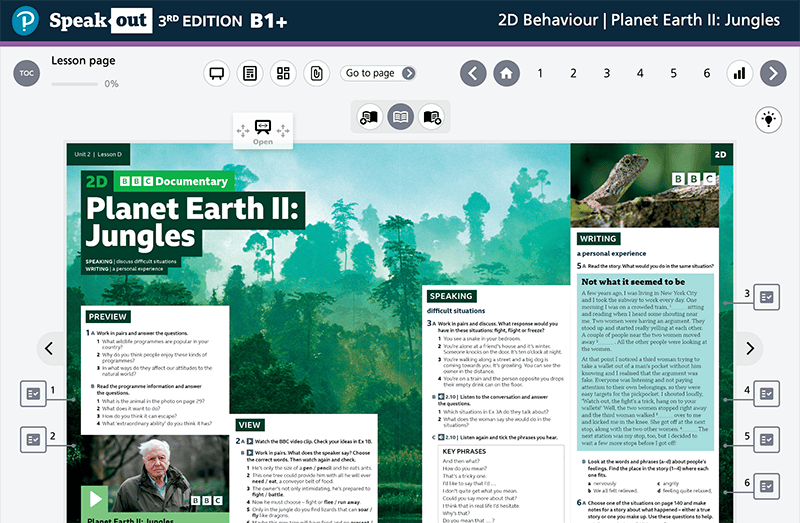The image size is (800, 523).
Task: Click the Go to page button
Action: click(379, 73)
